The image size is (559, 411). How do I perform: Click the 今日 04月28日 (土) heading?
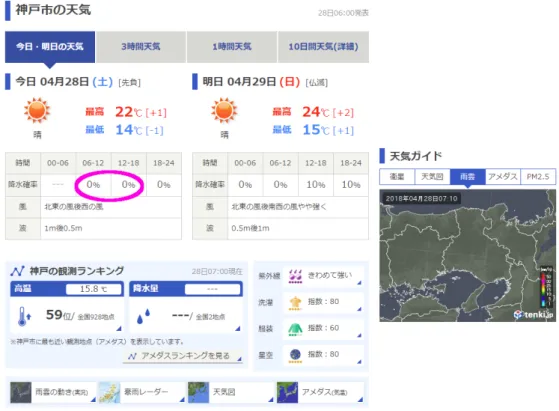(x=64, y=82)
